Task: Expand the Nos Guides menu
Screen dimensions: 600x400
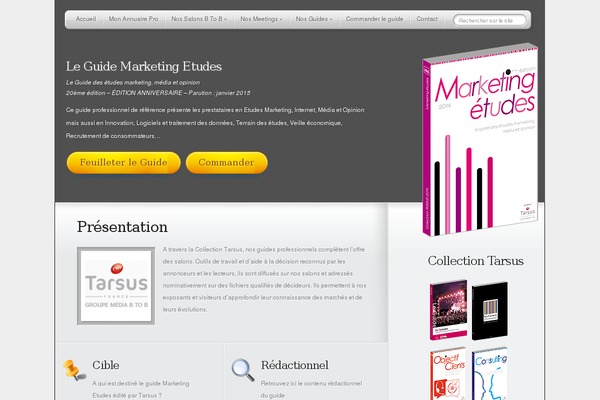Action: tap(314, 19)
